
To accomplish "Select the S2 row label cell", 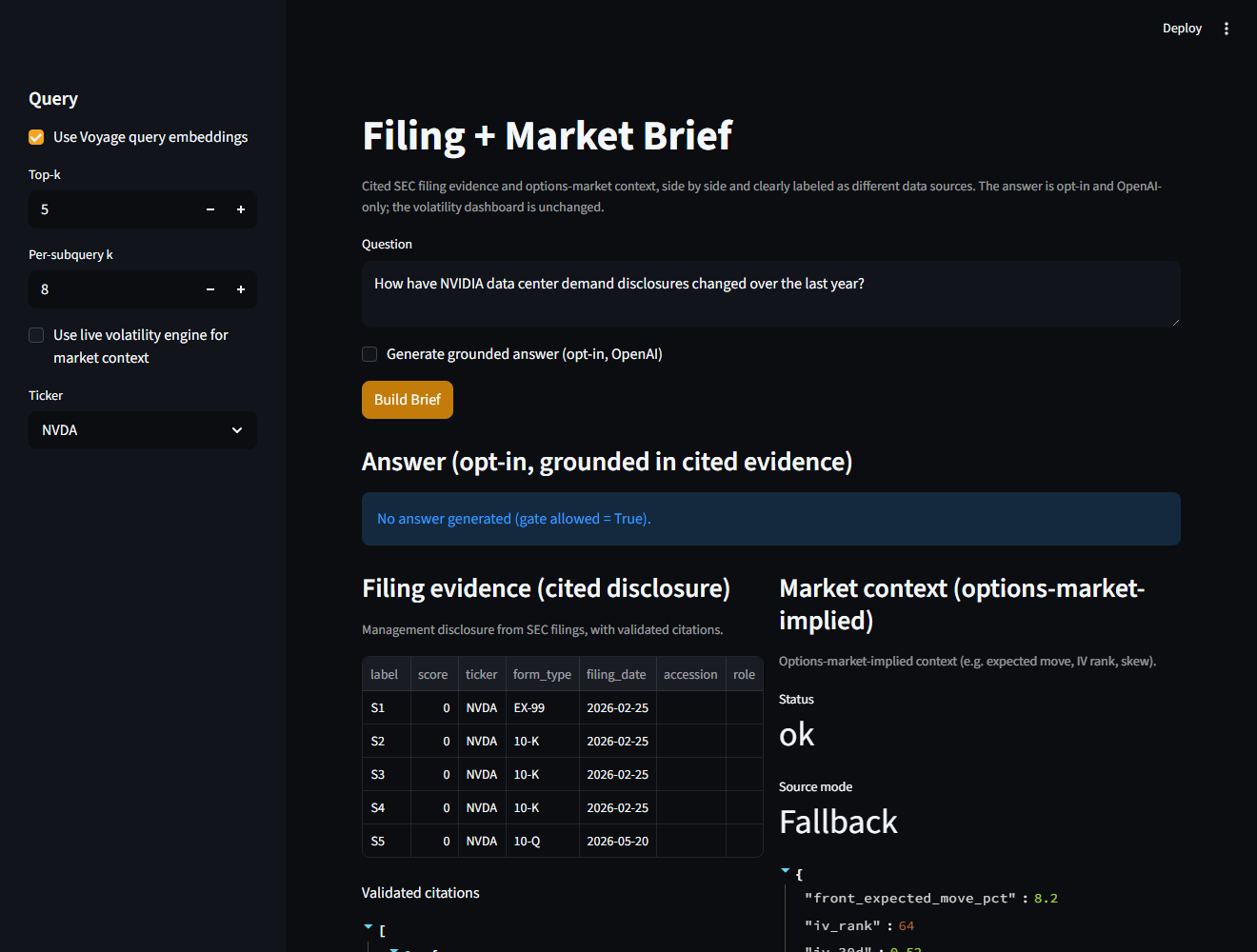I will pyautogui.click(x=387, y=741).
